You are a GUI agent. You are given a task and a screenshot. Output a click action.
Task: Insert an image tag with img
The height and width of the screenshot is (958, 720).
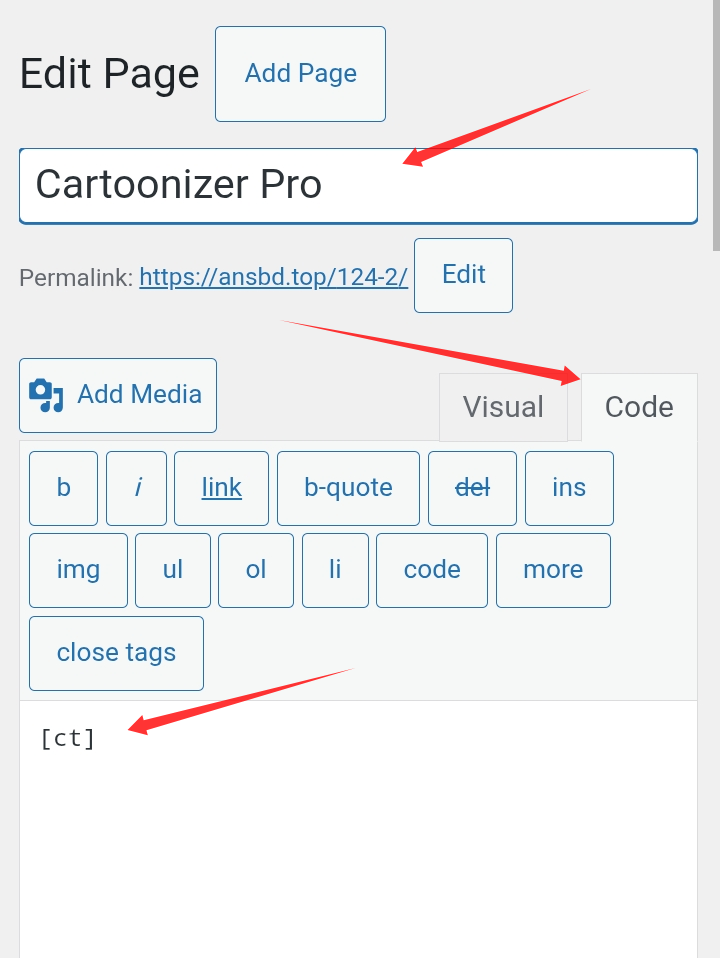tap(78, 570)
